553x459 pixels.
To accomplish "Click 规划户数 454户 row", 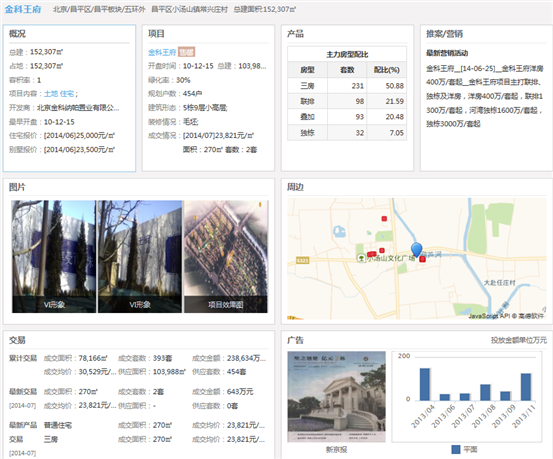I will tap(175, 94).
